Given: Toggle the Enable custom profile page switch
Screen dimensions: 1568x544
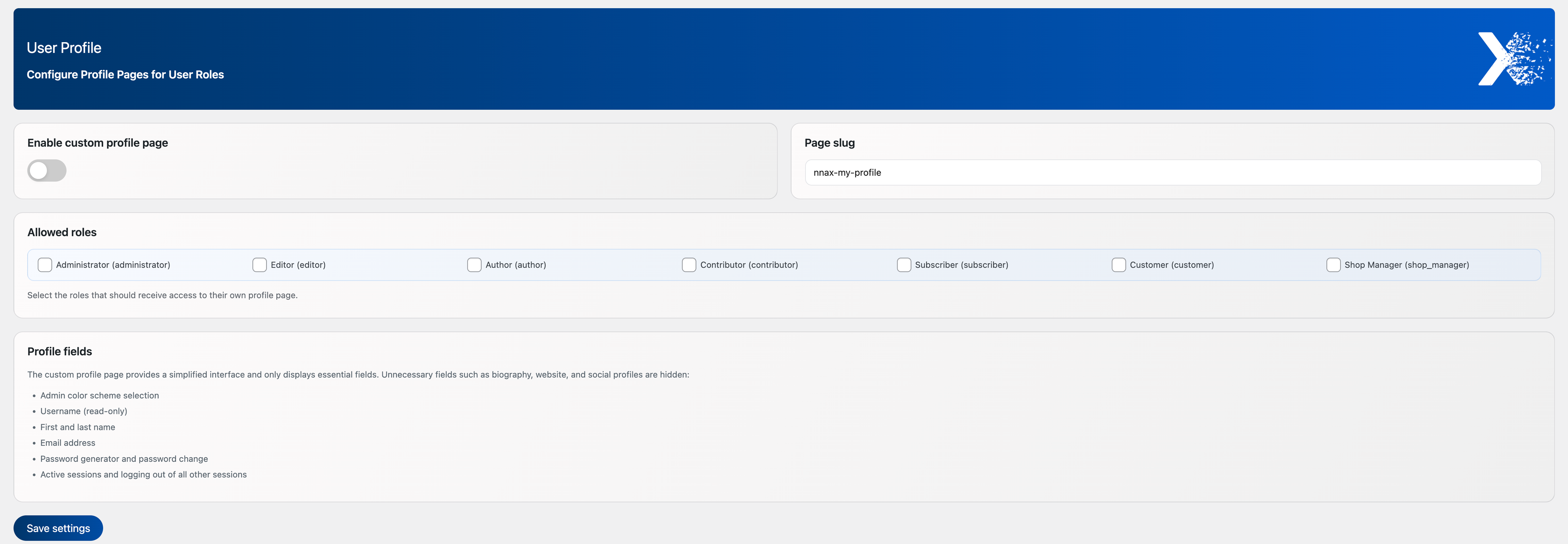Looking at the screenshot, I should 47,170.
